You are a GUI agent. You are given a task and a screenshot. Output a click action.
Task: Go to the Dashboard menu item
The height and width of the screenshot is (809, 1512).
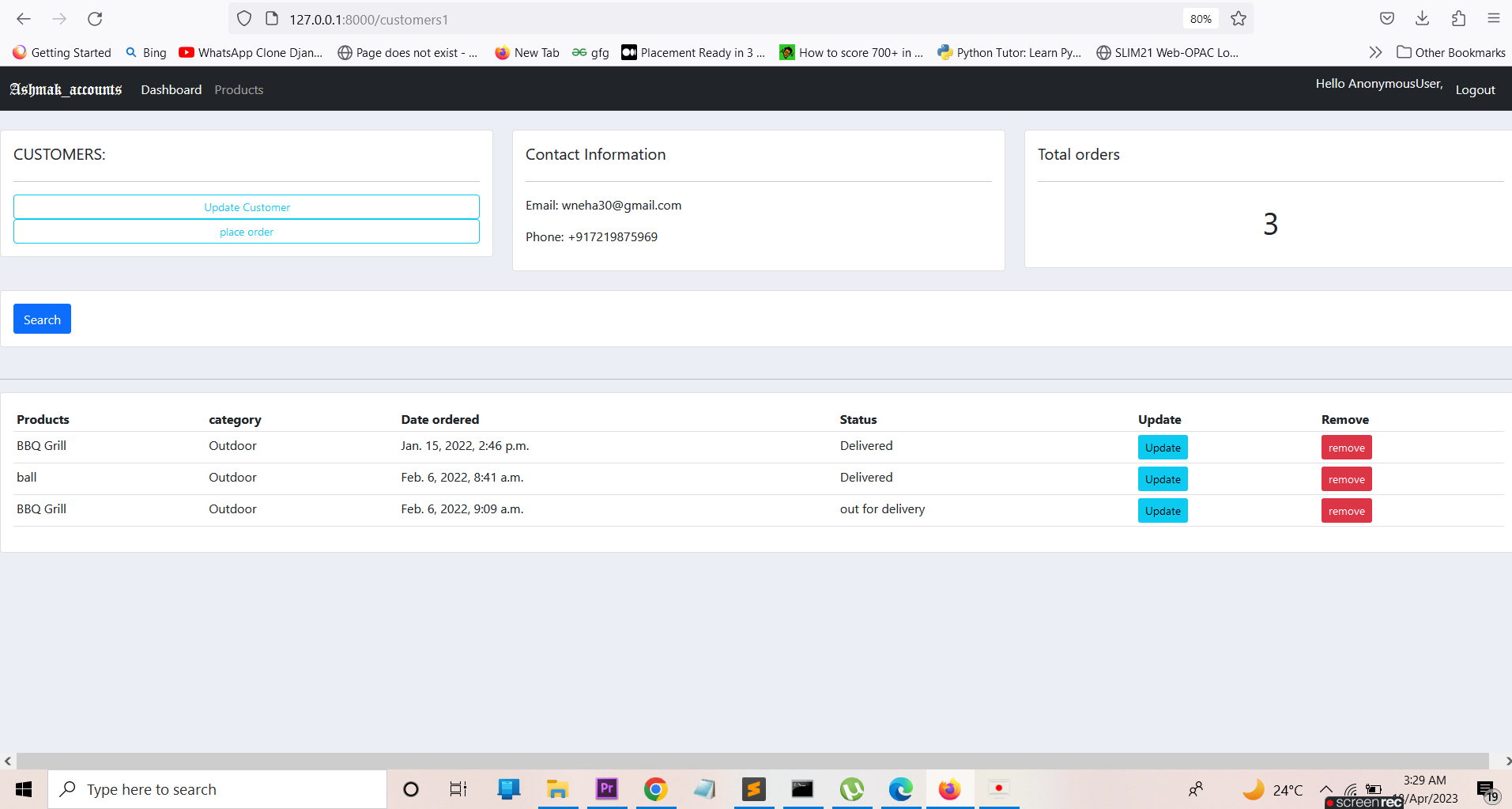click(x=171, y=89)
